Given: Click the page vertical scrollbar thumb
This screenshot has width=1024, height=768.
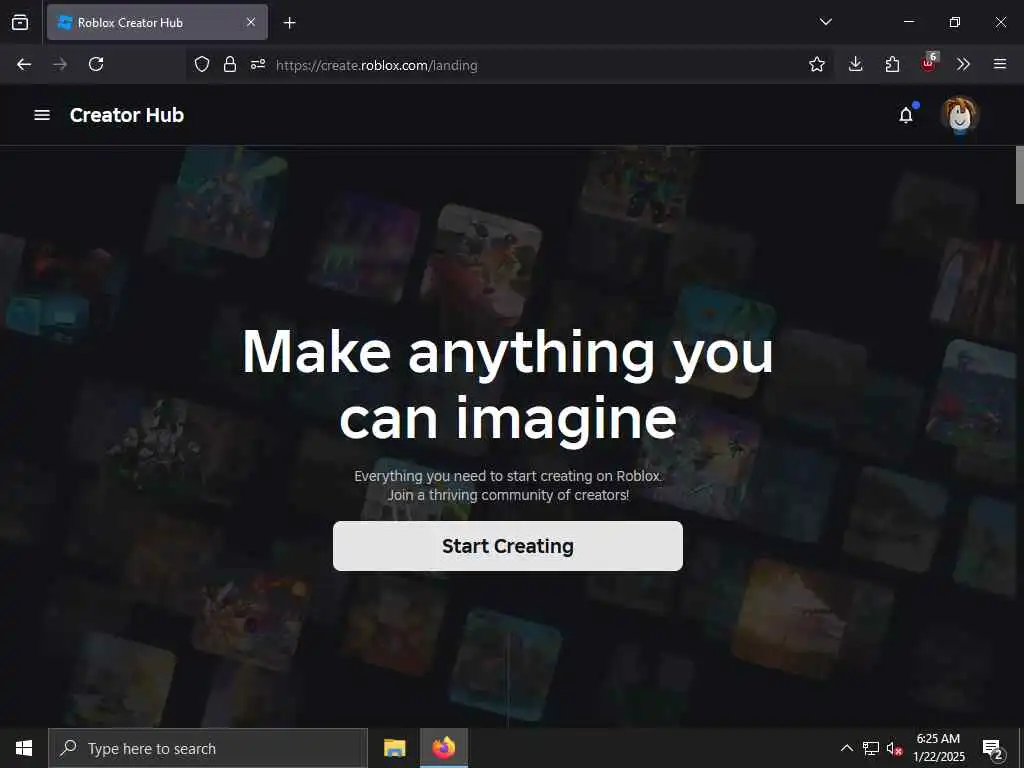Looking at the screenshot, I should [1019, 175].
